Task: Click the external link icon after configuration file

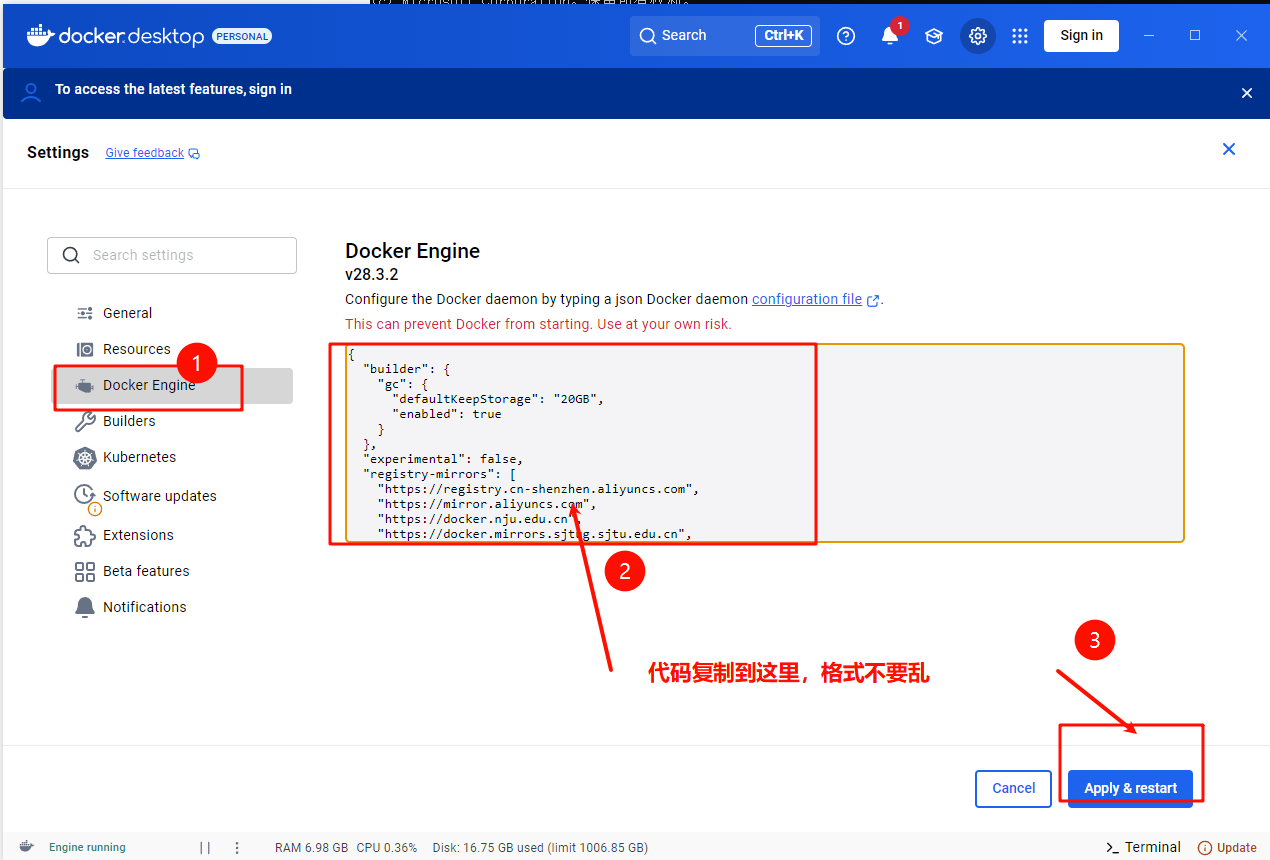Action: tap(873, 300)
